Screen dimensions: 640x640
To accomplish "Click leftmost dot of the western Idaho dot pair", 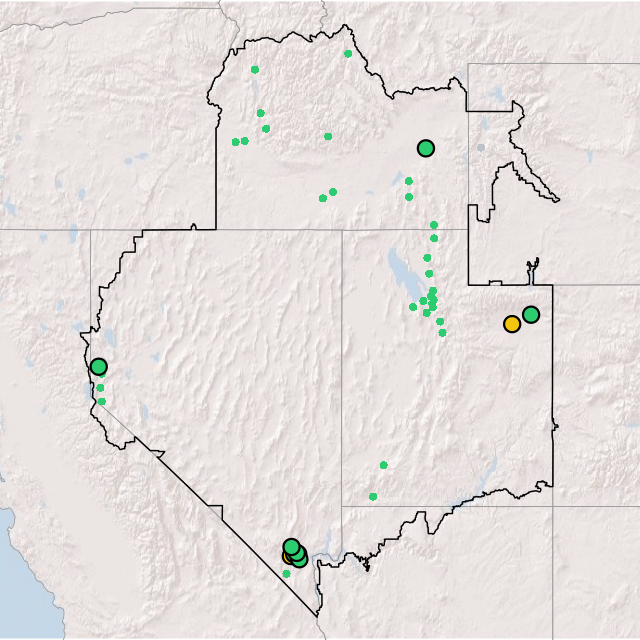I will 236,142.
